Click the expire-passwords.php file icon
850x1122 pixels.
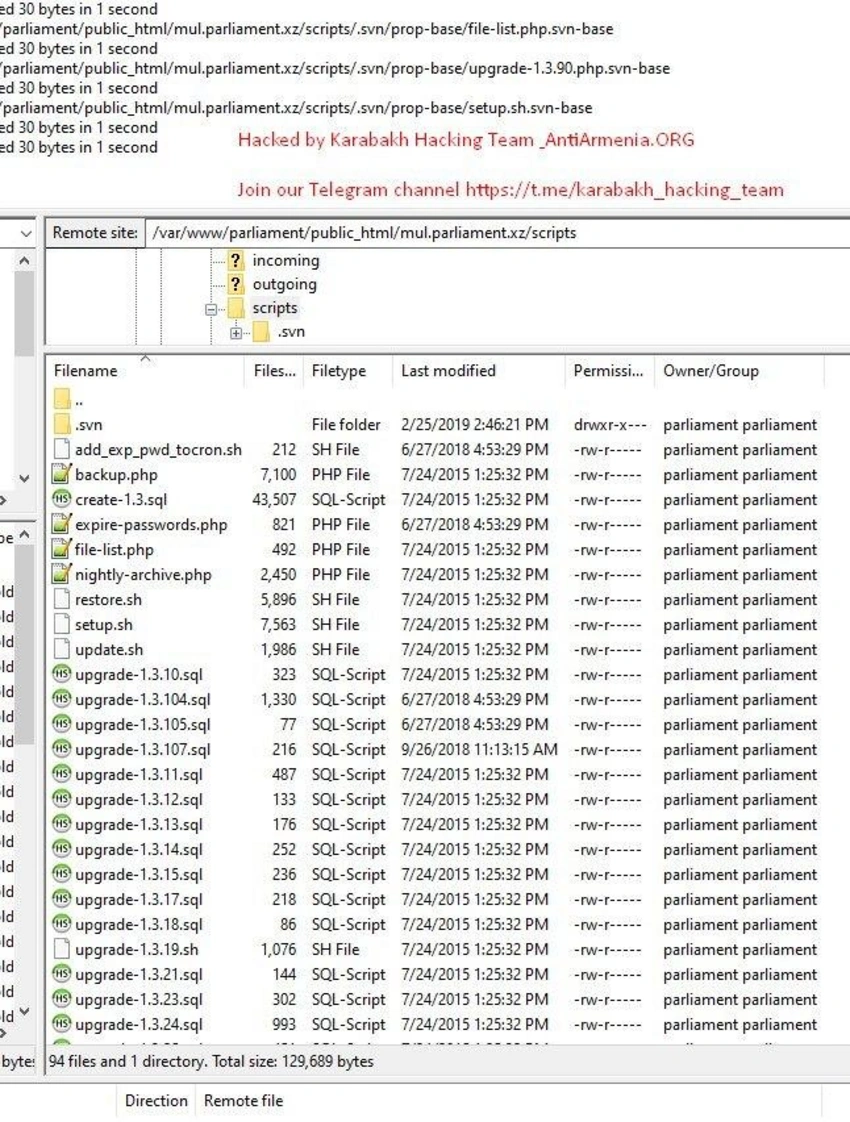point(62,525)
